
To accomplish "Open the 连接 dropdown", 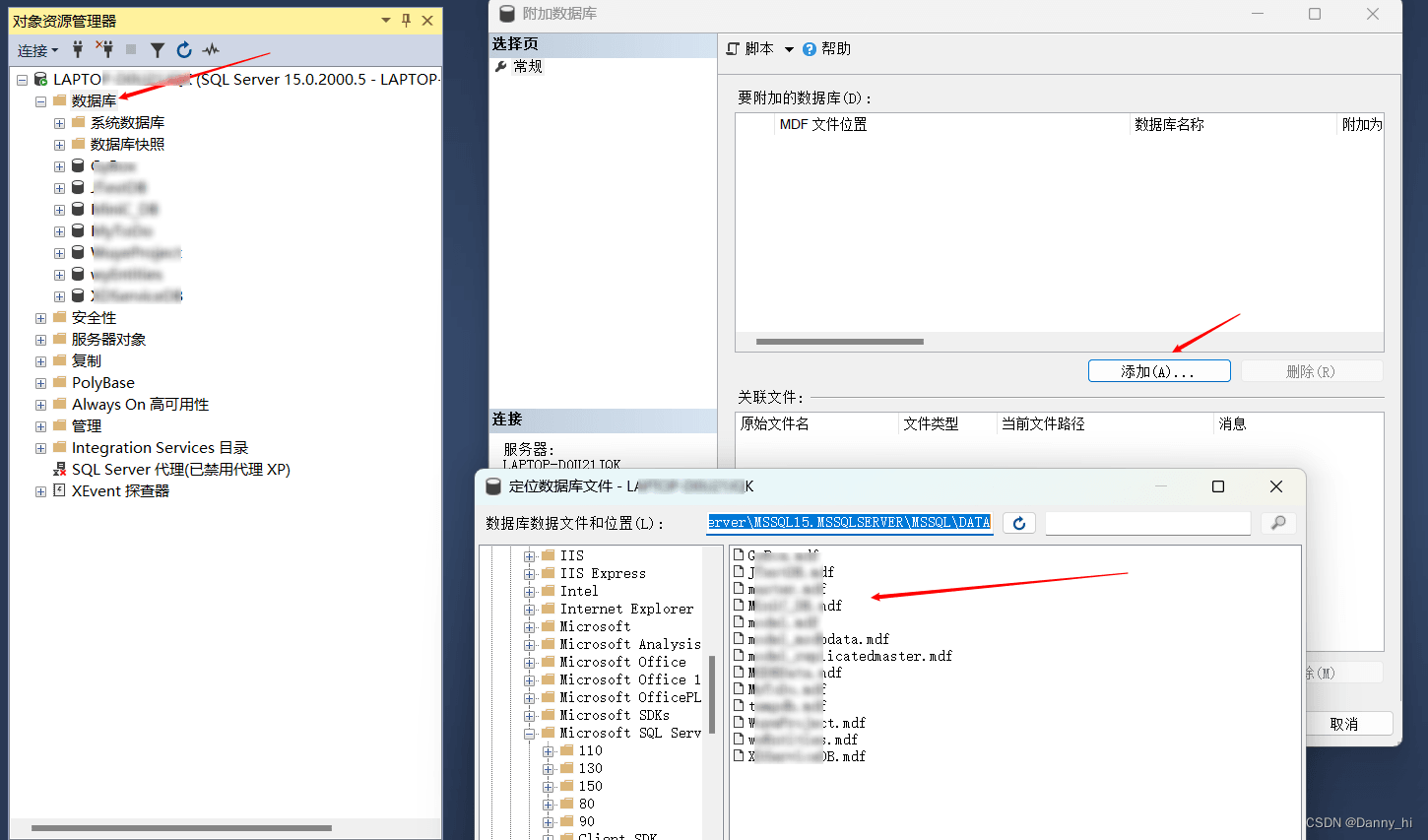I will [37, 50].
